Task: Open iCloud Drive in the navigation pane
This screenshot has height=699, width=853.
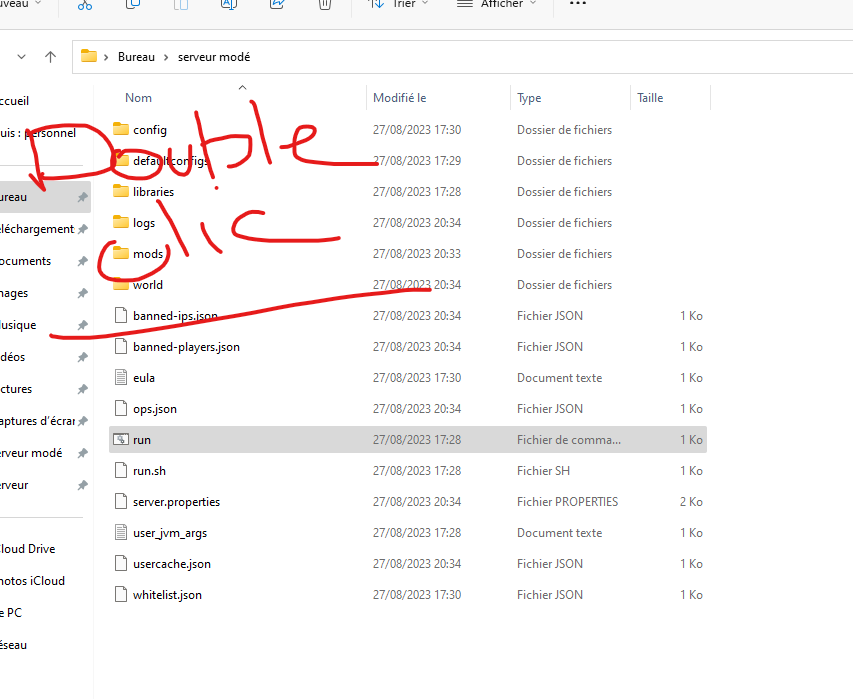Action: [x=27, y=549]
